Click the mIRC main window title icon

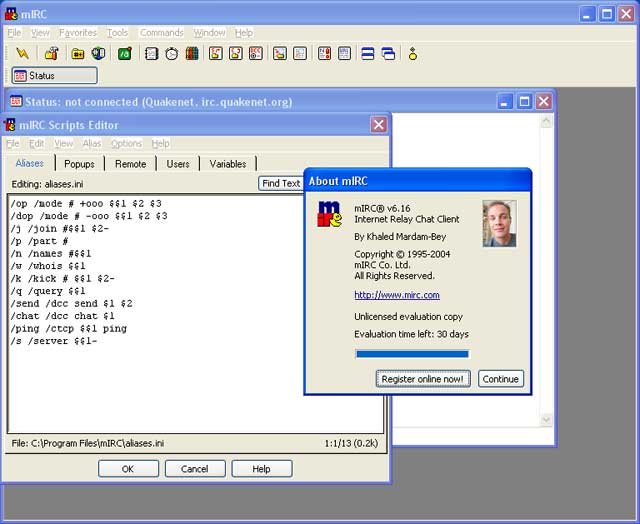click(11, 14)
